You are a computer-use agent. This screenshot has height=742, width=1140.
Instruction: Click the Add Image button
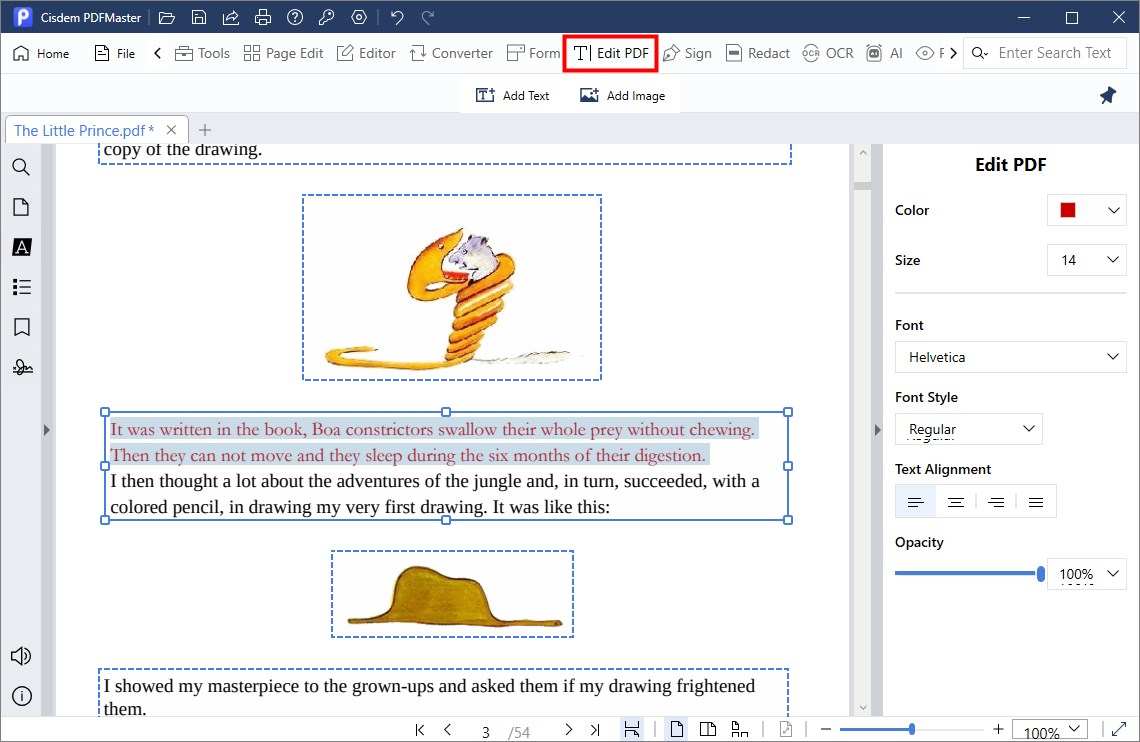tap(622, 95)
